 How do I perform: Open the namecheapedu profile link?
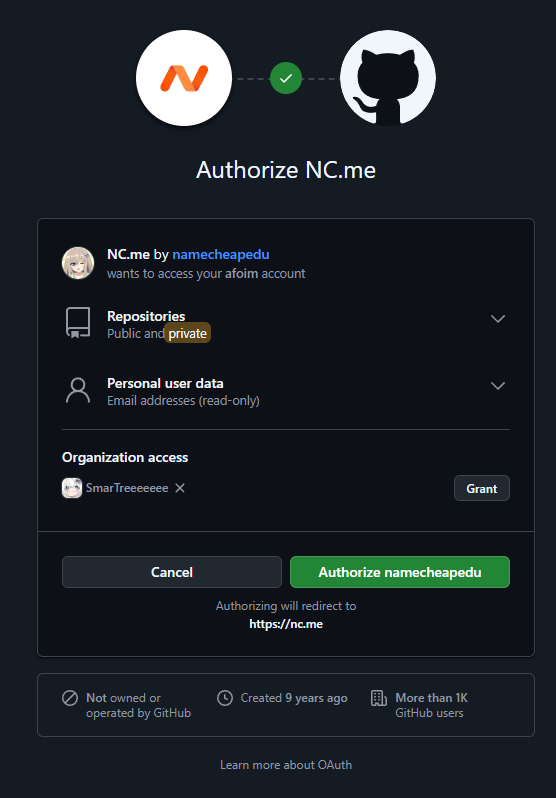pyautogui.click(x=221, y=254)
